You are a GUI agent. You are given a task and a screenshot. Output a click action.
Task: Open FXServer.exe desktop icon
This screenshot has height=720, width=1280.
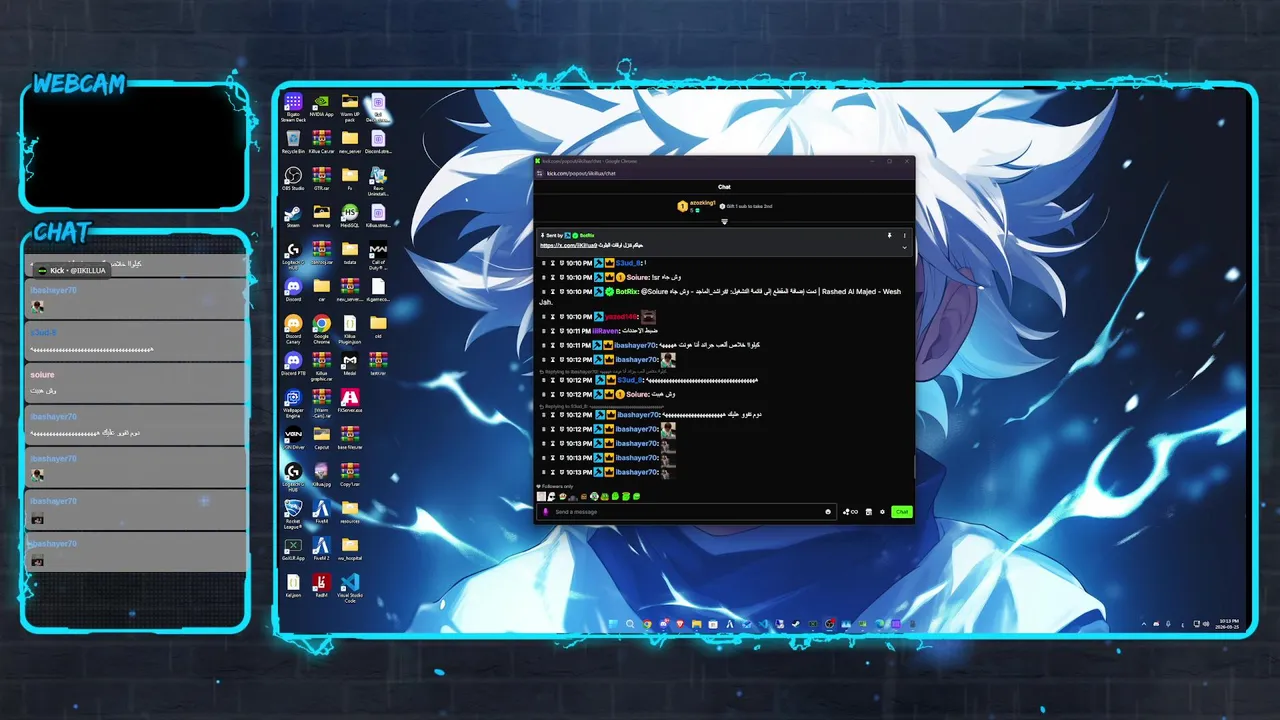[x=350, y=401]
